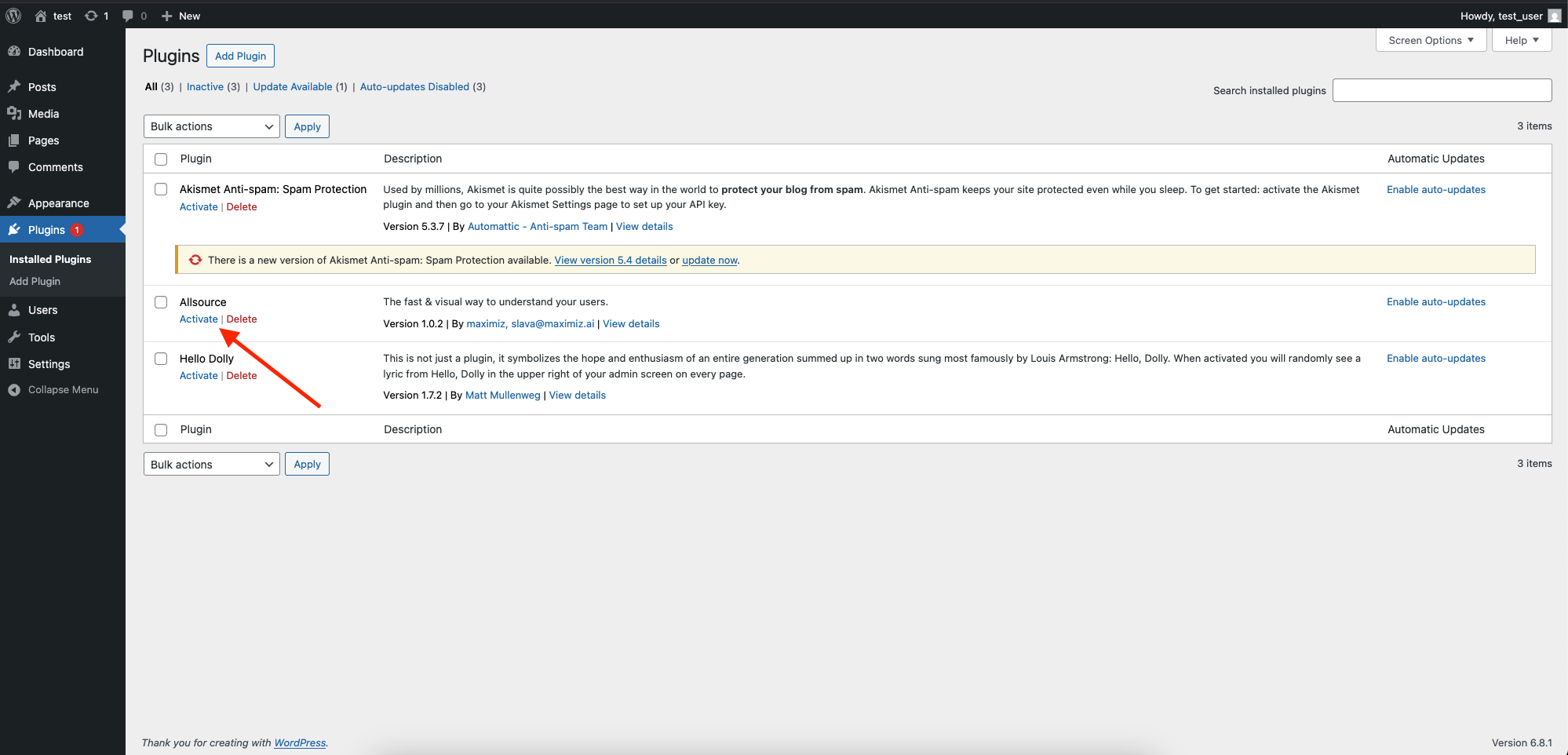The height and width of the screenshot is (755, 1568).
Task: Open View details for Allsource
Action: pyautogui.click(x=631, y=323)
